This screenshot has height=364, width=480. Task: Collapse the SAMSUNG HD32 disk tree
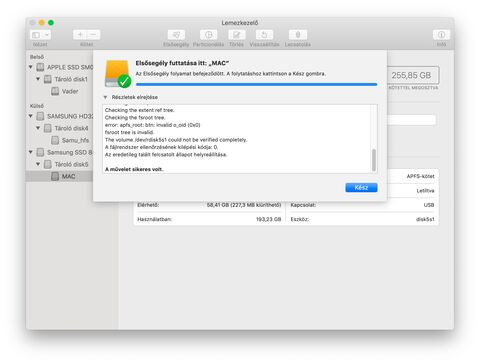(x=31, y=116)
